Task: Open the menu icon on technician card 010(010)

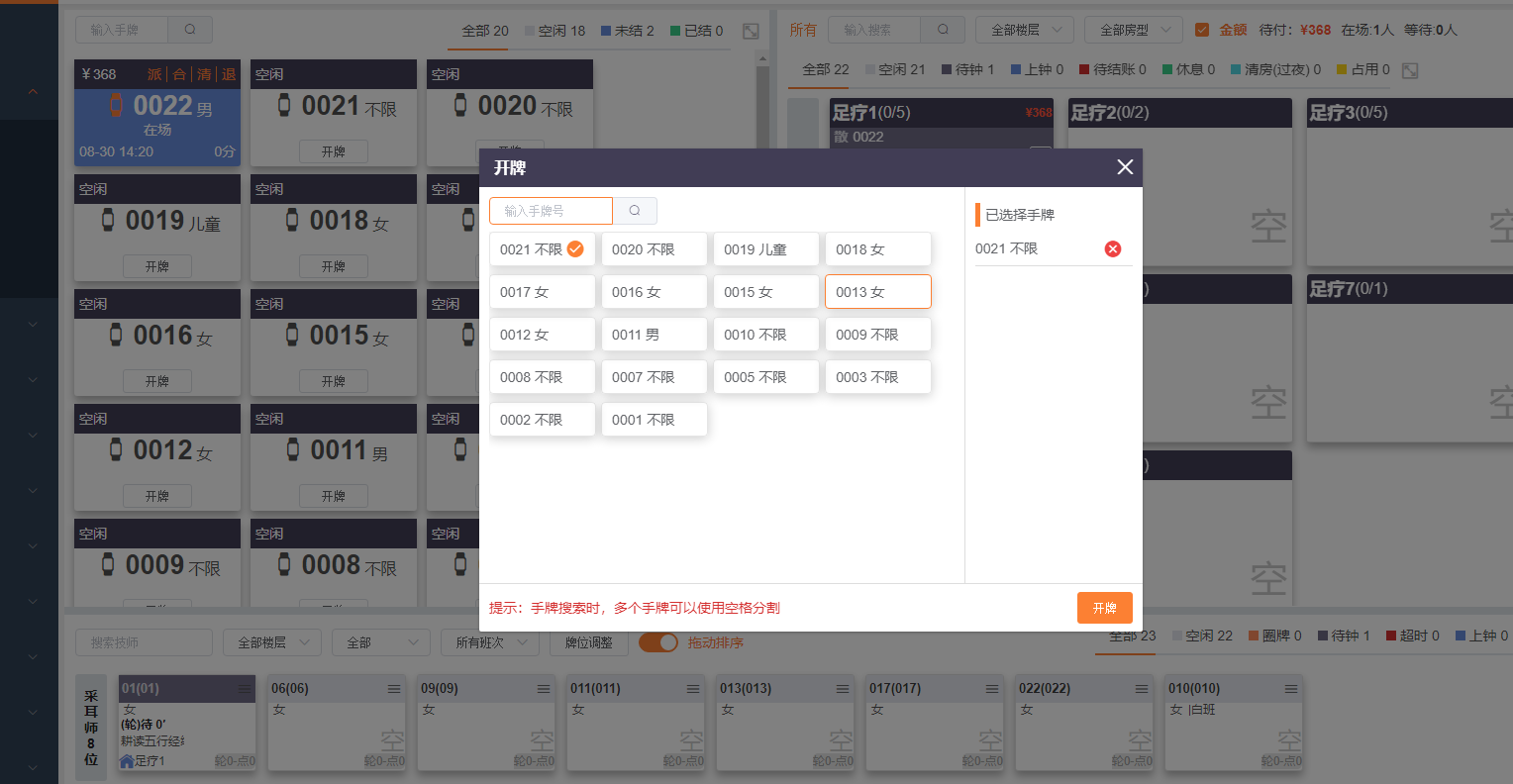Action: coord(1291,689)
